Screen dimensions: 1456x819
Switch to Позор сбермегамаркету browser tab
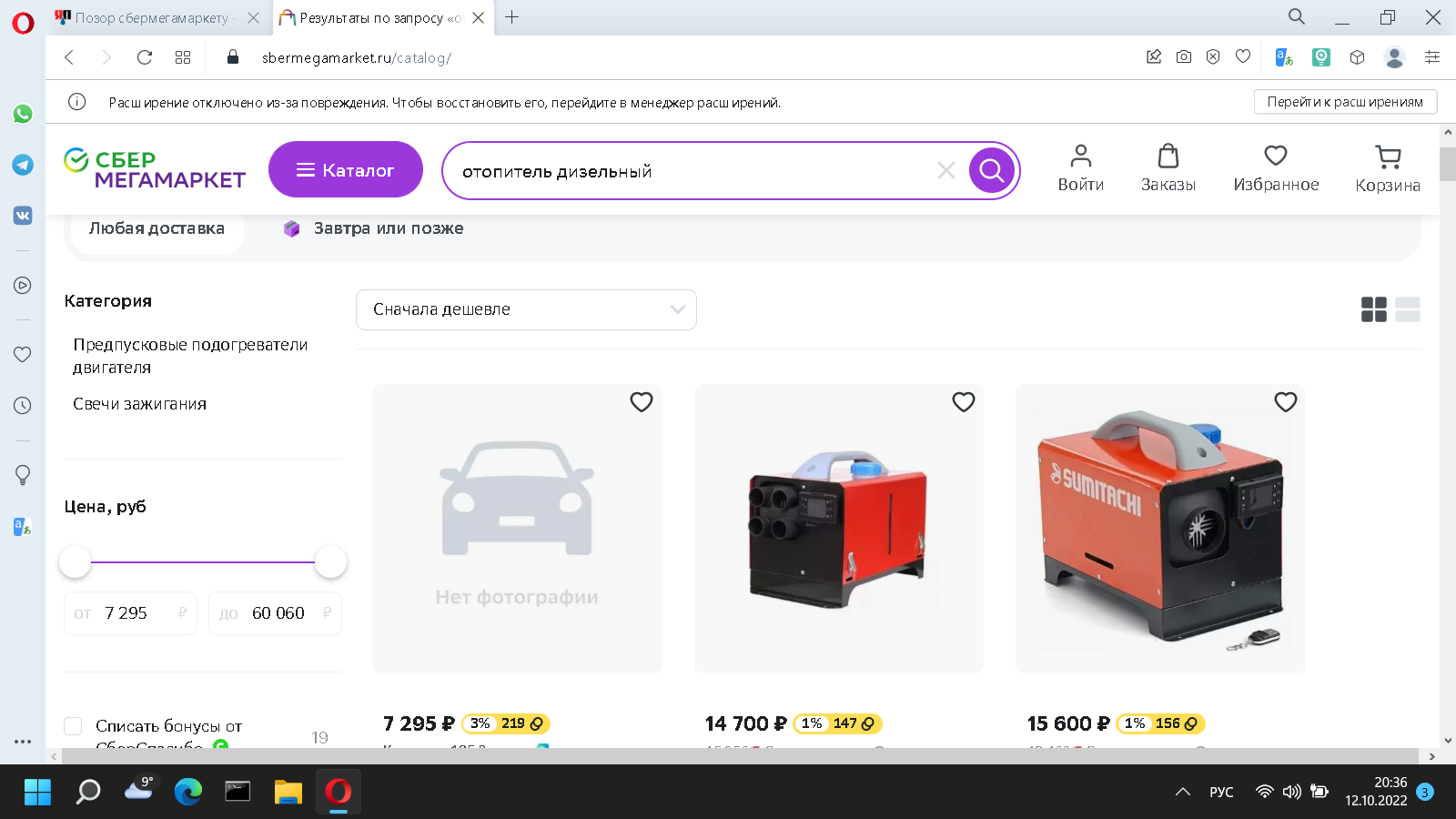click(157, 17)
